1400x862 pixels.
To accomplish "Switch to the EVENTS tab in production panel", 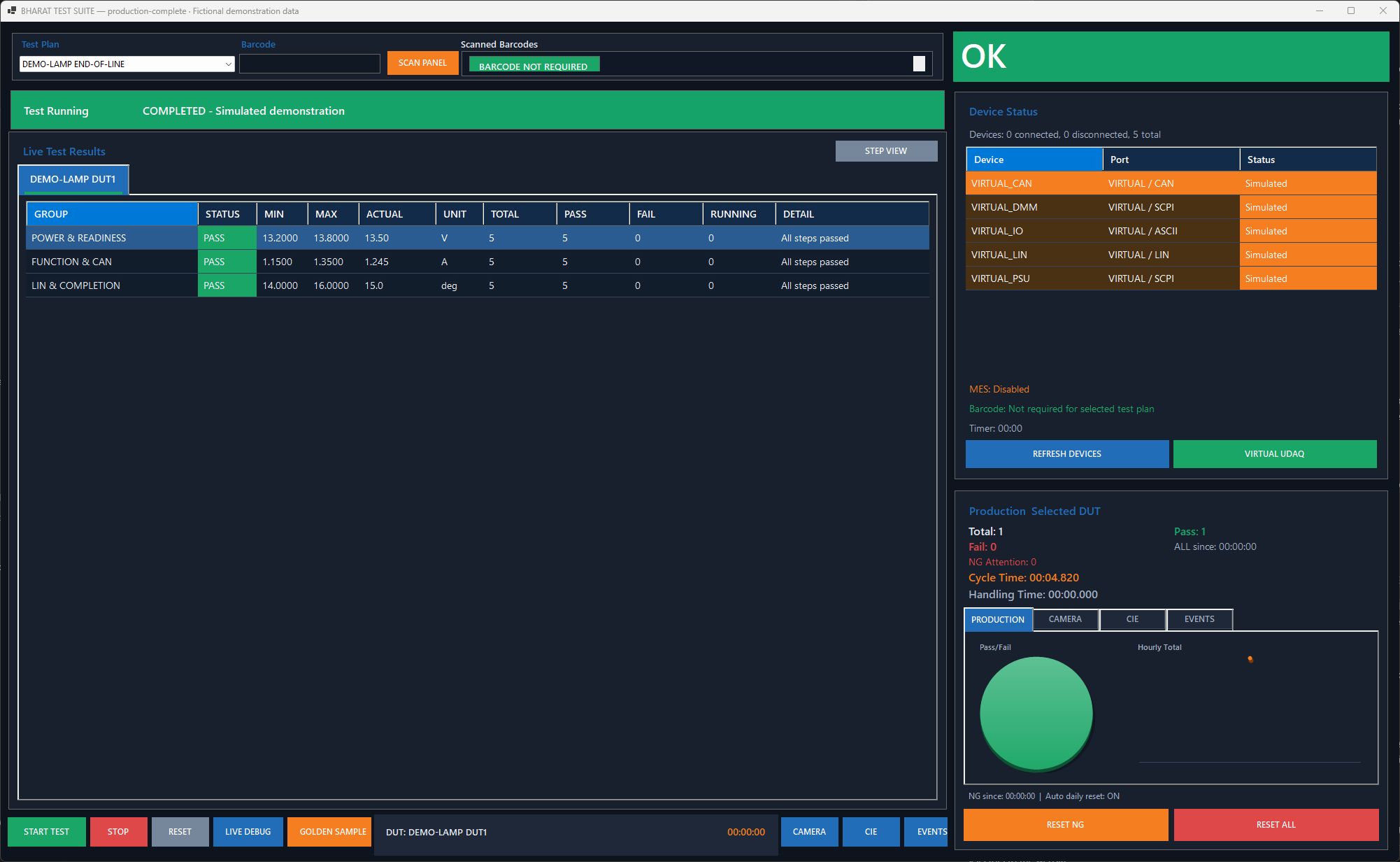I will (x=1199, y=619).
